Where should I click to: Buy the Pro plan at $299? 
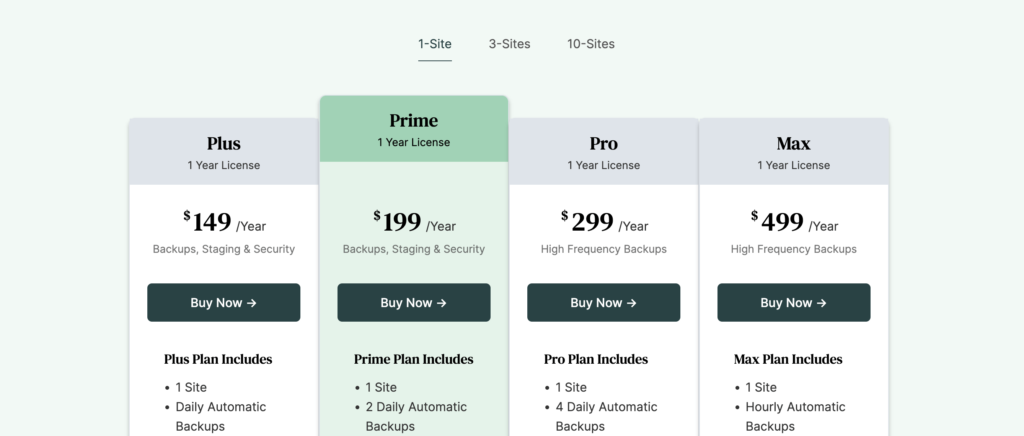[603, 303]
